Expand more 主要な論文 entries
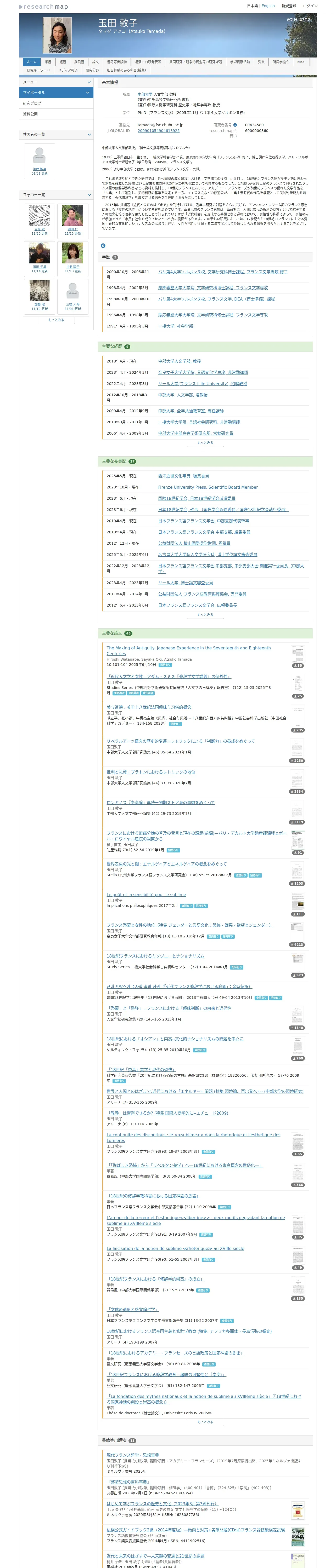 coord(205,1422)
